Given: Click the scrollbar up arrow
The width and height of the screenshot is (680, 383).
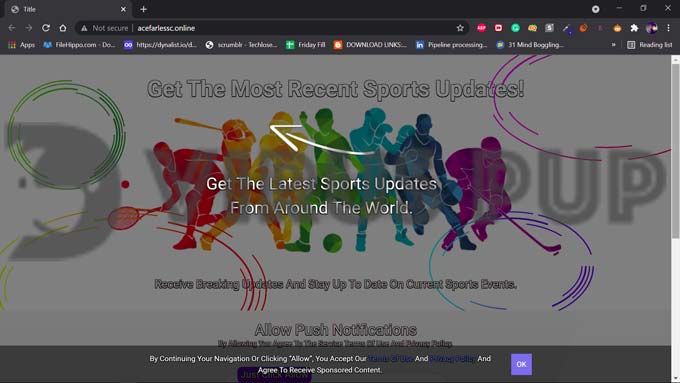Looking at the screenshot, I should point(676,59).
